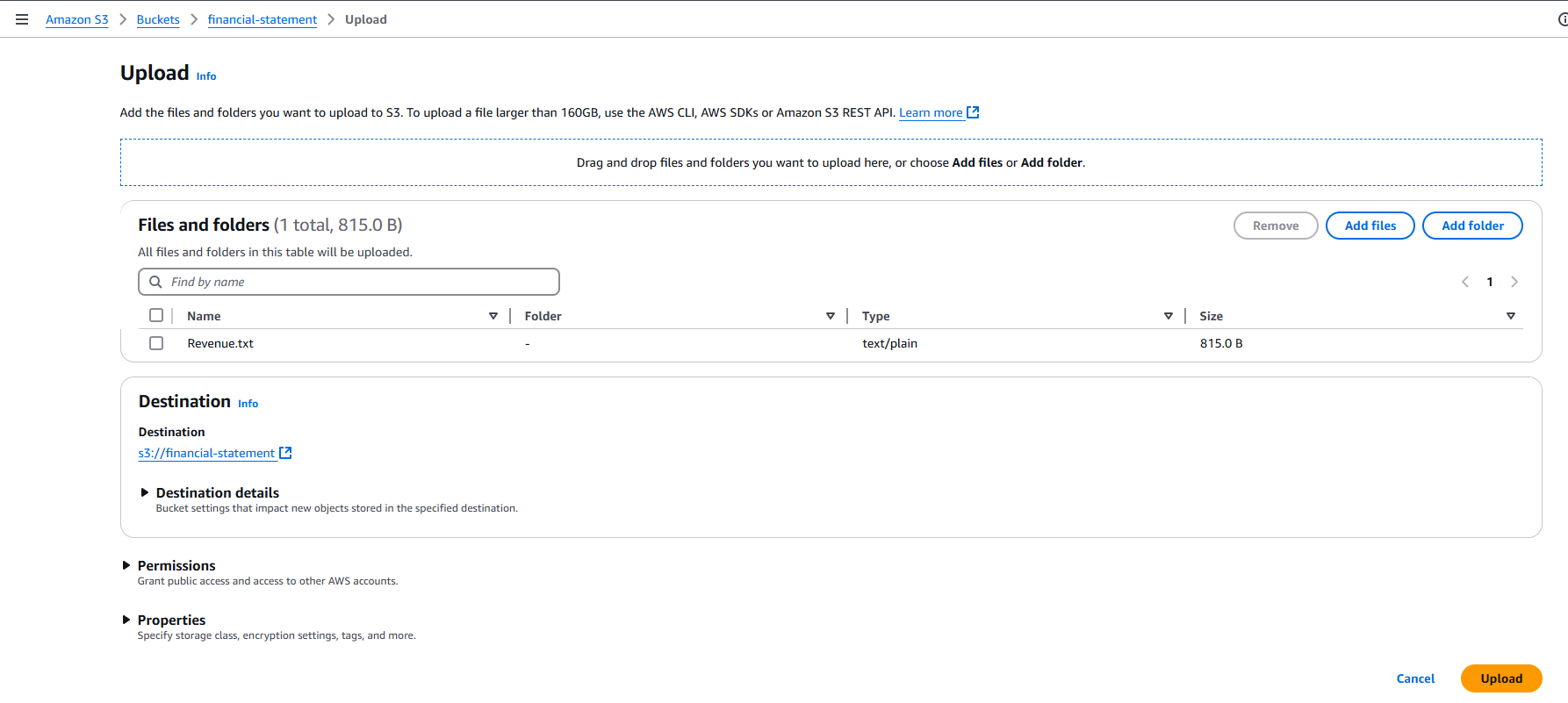Go to Buckets breadcrumb
This screenshot has height=703, width=1568.
tap(158, 19)
